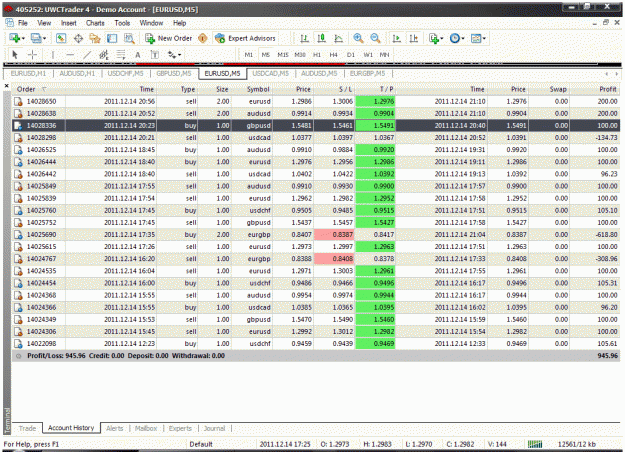Set timeframe to M30
Image resolution: width=625 pixels, height=452 pixels.
point(300,55)
